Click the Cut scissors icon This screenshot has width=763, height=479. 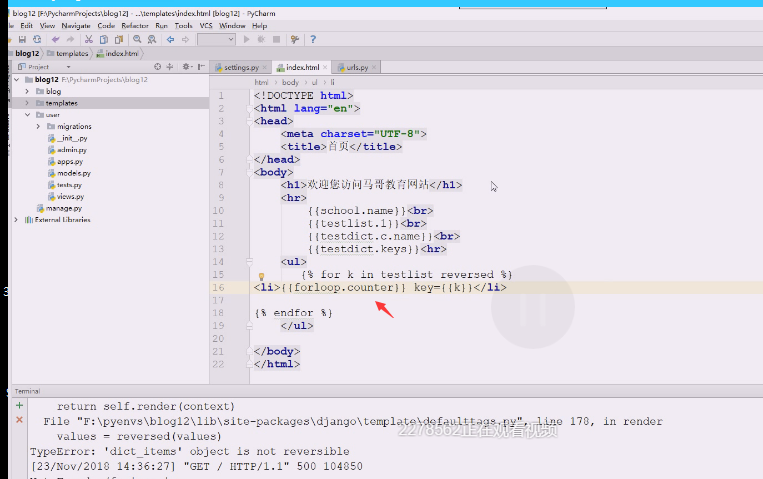click(x=89, y=39)
